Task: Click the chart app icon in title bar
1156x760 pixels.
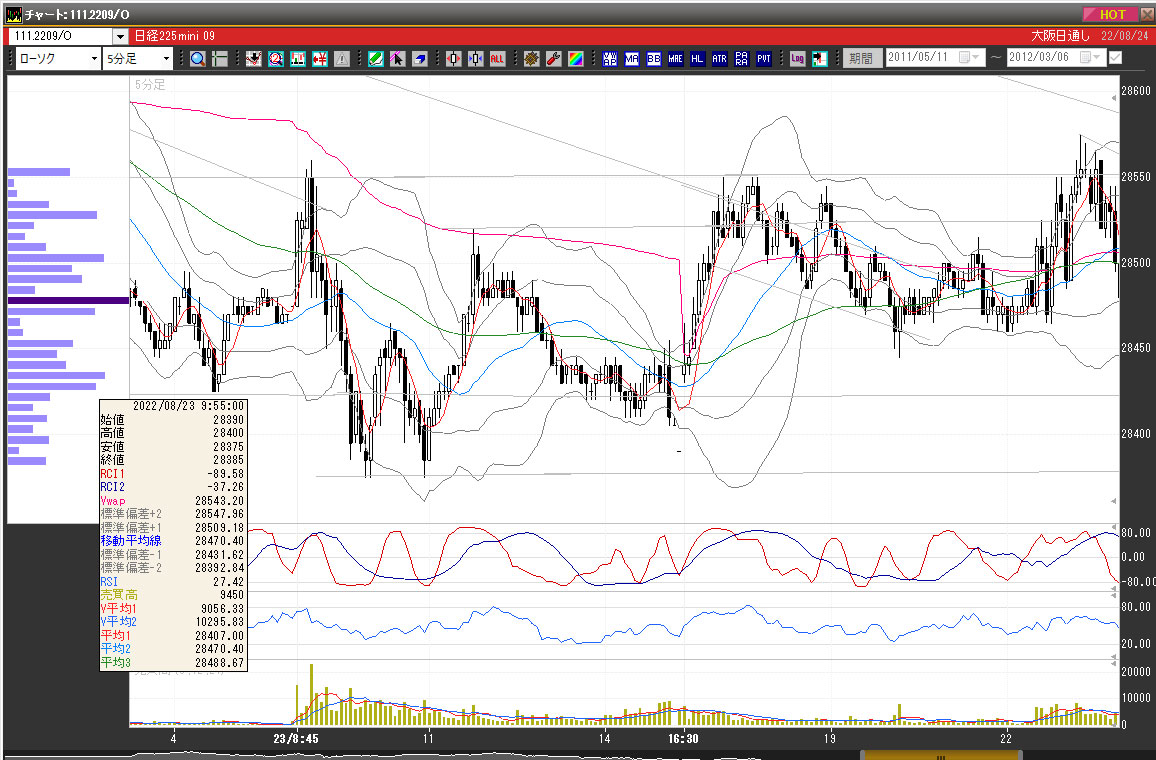Action: pyautogui.click(x=13, y=14)
